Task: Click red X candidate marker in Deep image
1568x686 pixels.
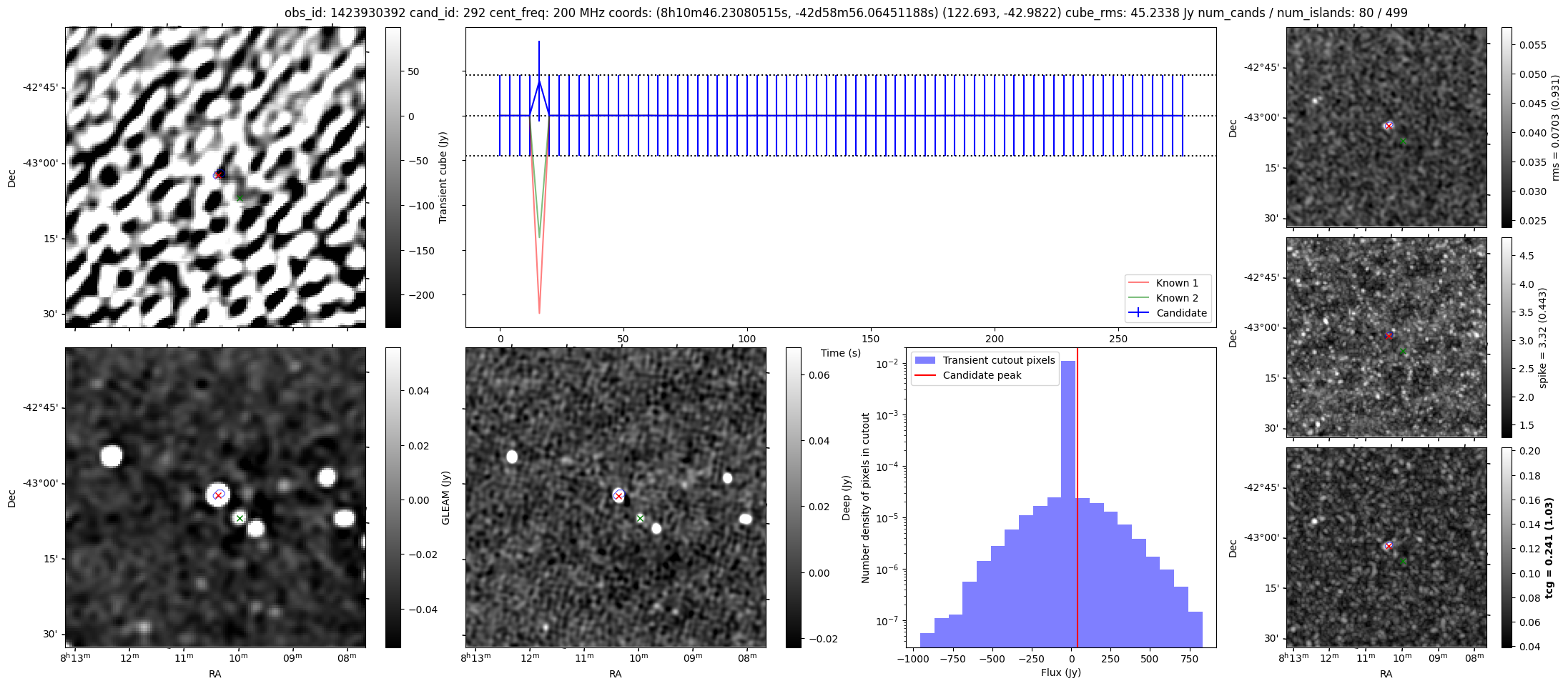Action: pyautogui.click(x=618, y=495)
